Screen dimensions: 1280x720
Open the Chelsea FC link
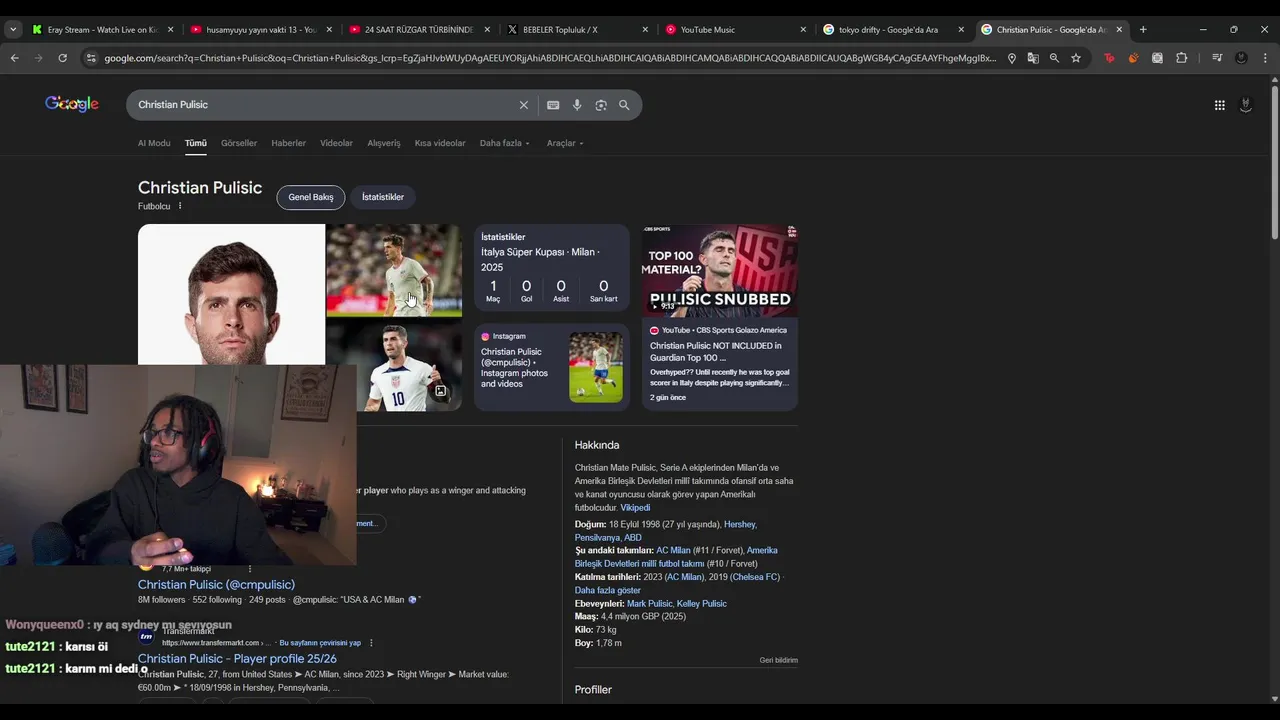click(755, 577)
